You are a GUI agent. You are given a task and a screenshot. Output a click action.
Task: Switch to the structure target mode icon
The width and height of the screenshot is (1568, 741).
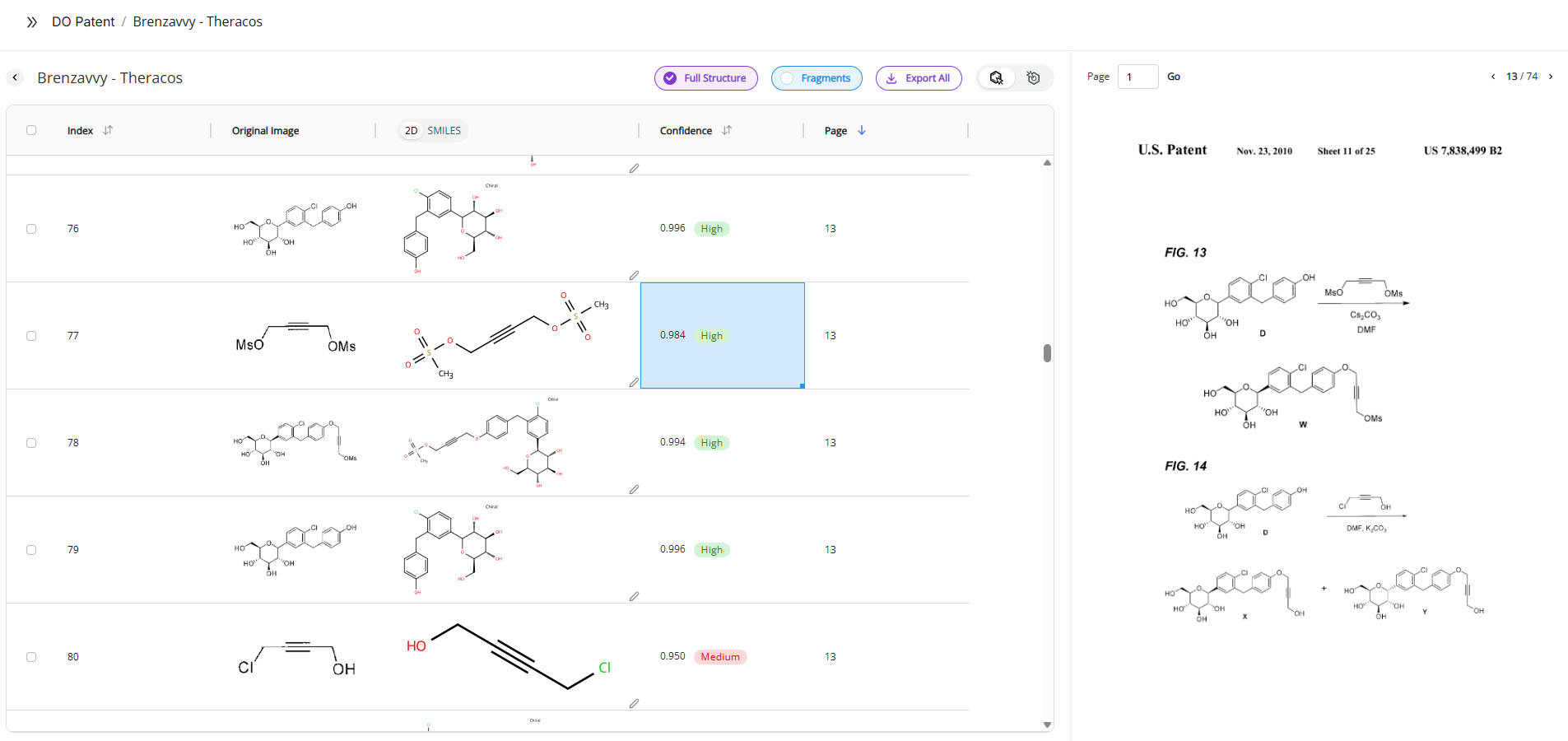click(x=1034, y=78)
